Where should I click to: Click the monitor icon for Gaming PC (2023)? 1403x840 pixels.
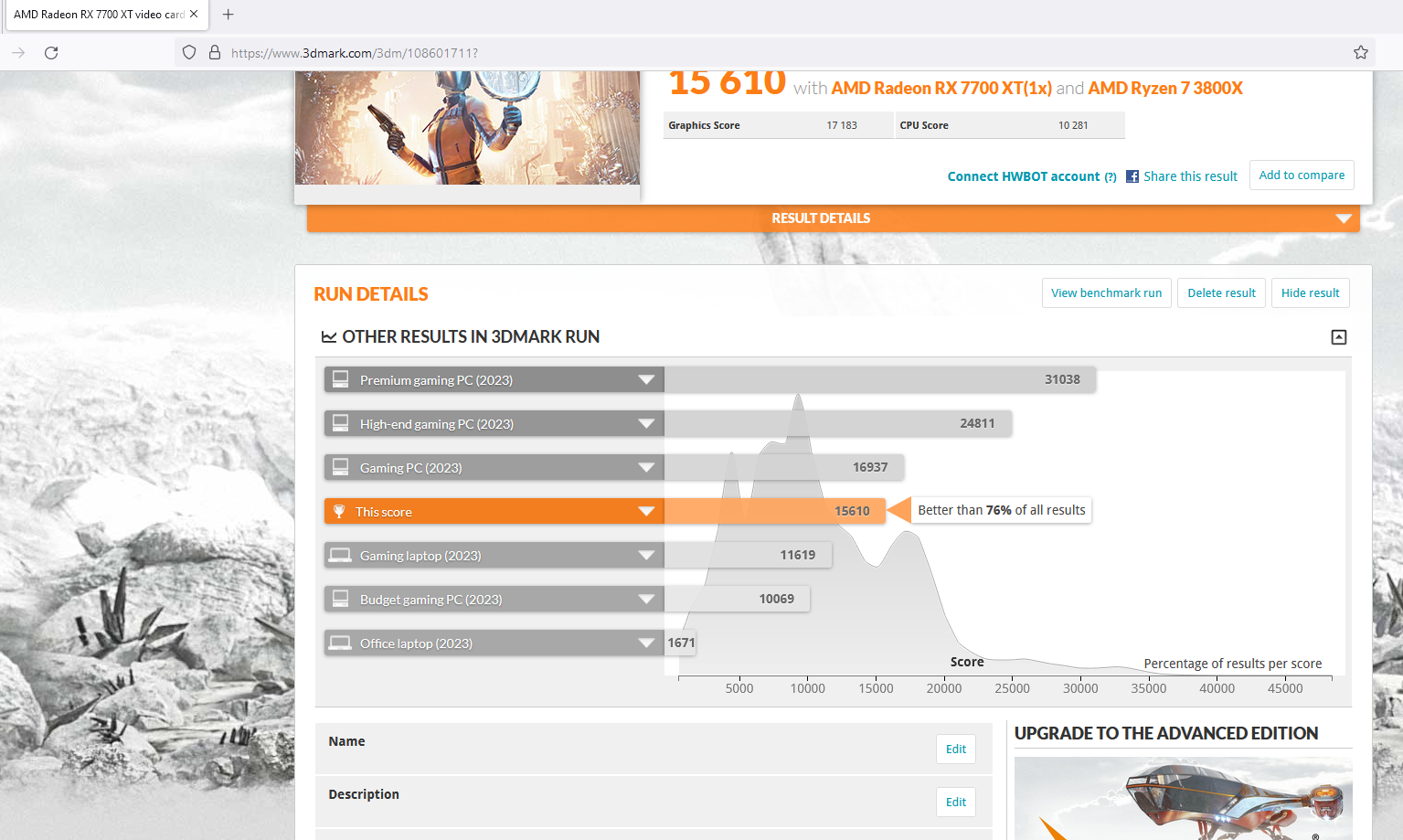tap(340, 467)
